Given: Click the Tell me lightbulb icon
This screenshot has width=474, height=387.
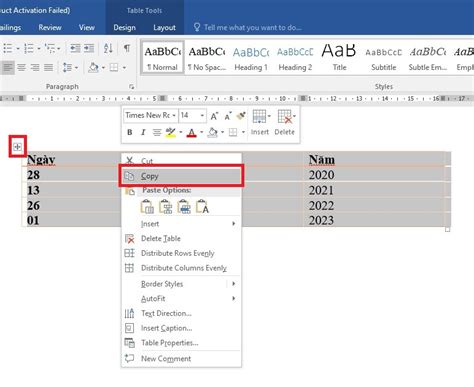Looking at the screenshot, I should click(197, 27).
